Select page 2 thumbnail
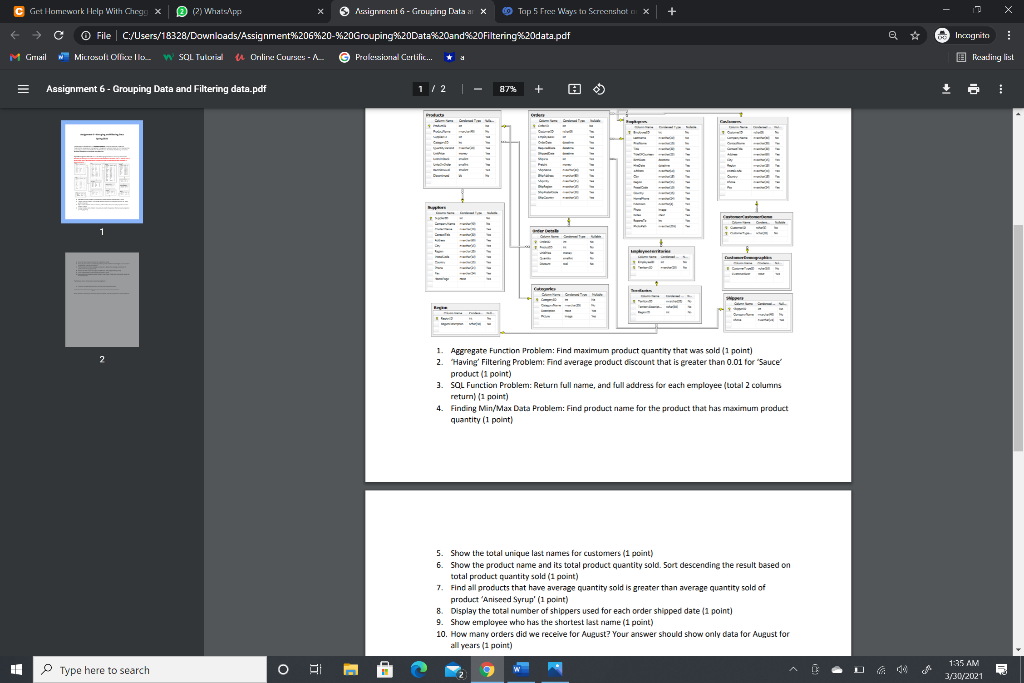This screenshot has height=683, width=1024. click(102, 300)
